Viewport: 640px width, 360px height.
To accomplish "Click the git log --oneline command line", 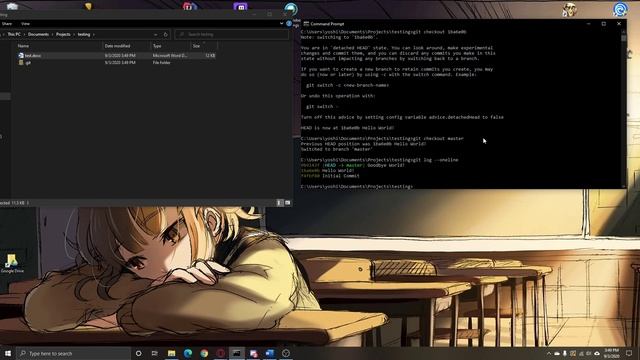I will pos(379,160).
